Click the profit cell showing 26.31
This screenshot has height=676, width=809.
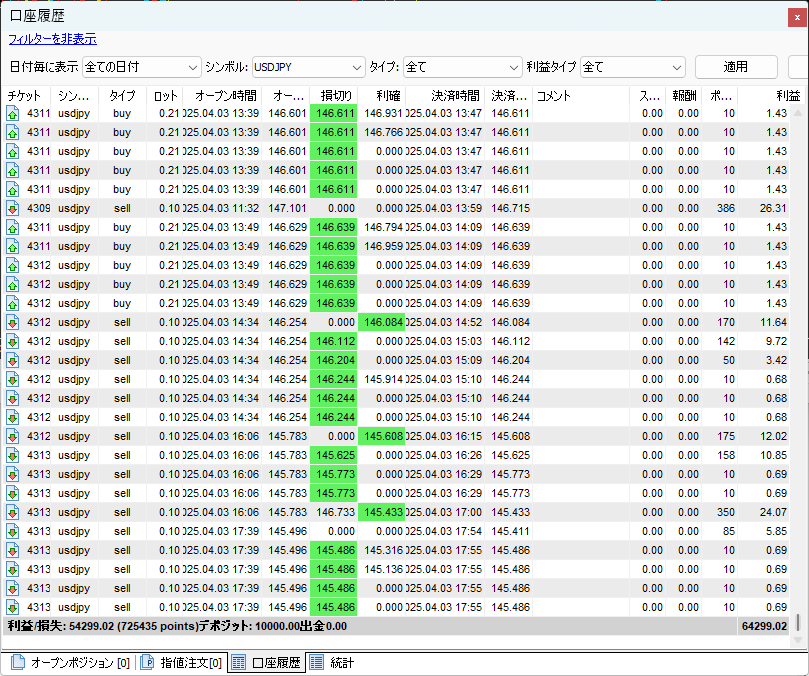[773, 208]
